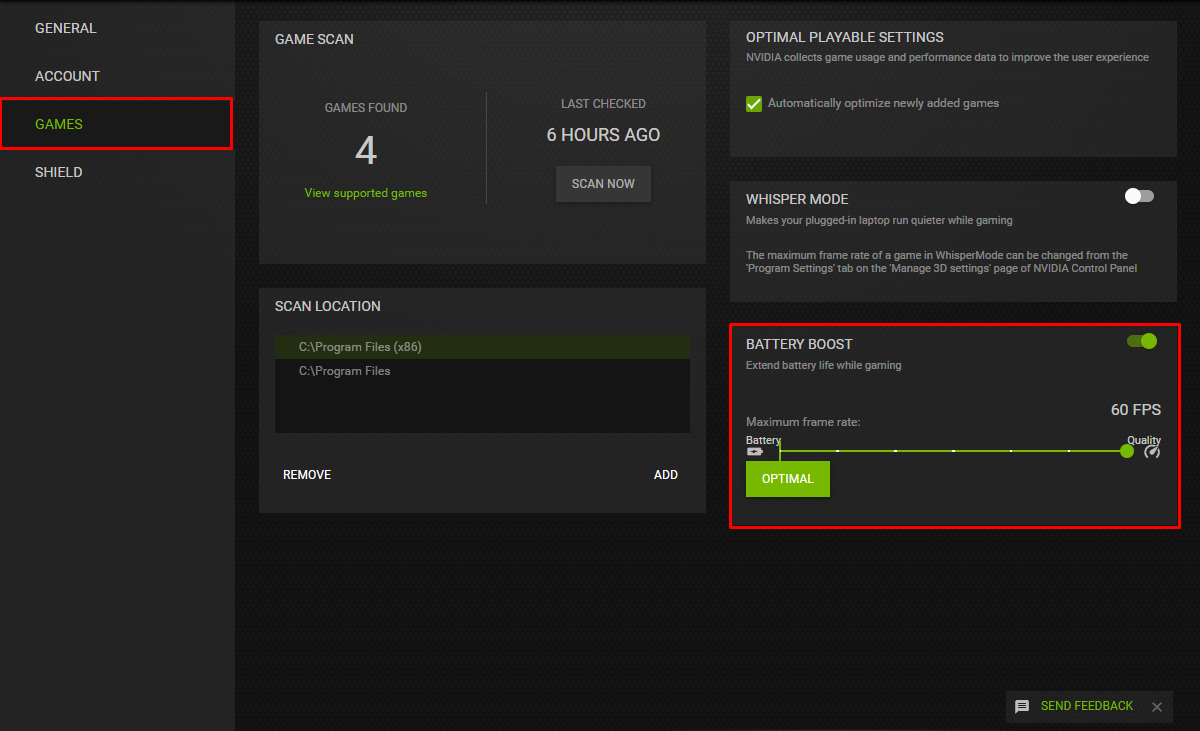This screenshot has width=1200, height=731.
Task: Click Send Feedback link
Action: [x=1087, y=706]
